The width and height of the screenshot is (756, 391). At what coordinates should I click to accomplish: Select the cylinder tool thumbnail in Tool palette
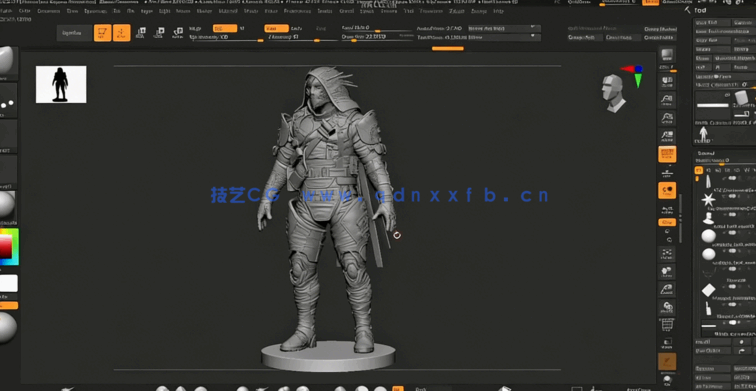coord(741,99)
